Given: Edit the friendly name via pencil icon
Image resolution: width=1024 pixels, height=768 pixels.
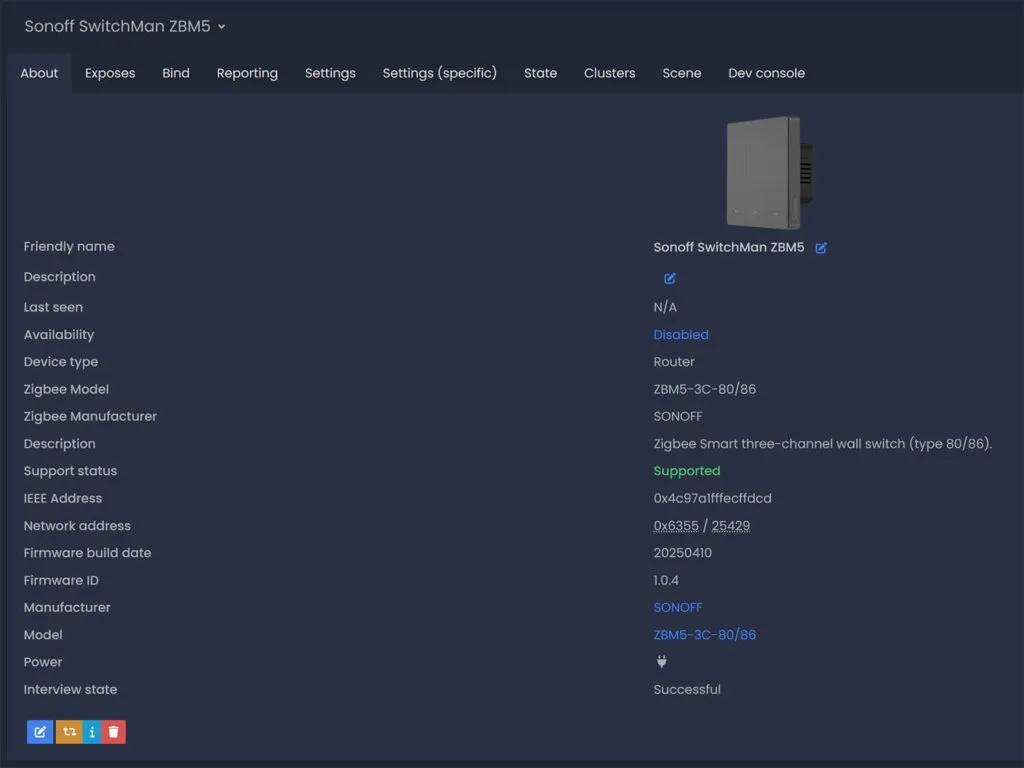Looking at the screenshot, I should 821,248.
